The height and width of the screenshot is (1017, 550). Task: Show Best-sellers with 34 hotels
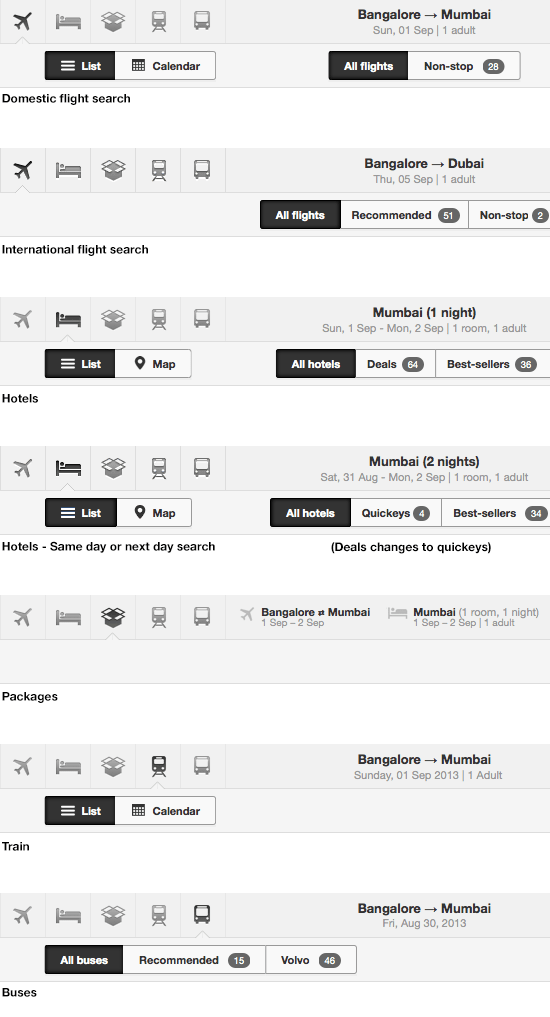(496, 513)
